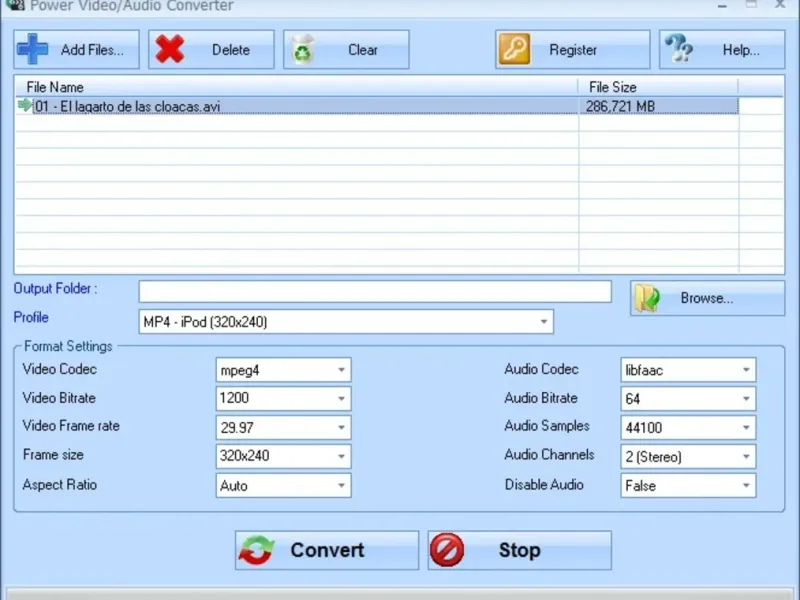
Task: Click the Convert button text
Action: click(x=328, y=550)
